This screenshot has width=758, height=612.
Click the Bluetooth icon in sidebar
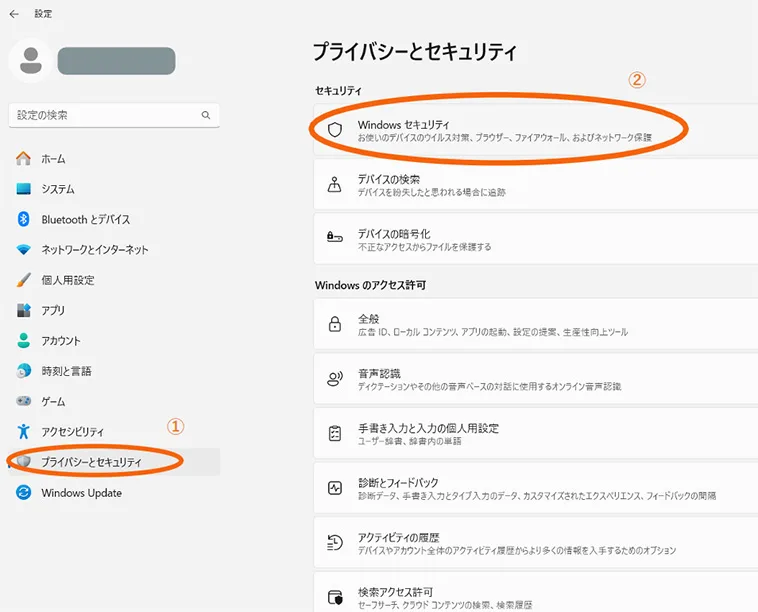(x=23, y=219)
